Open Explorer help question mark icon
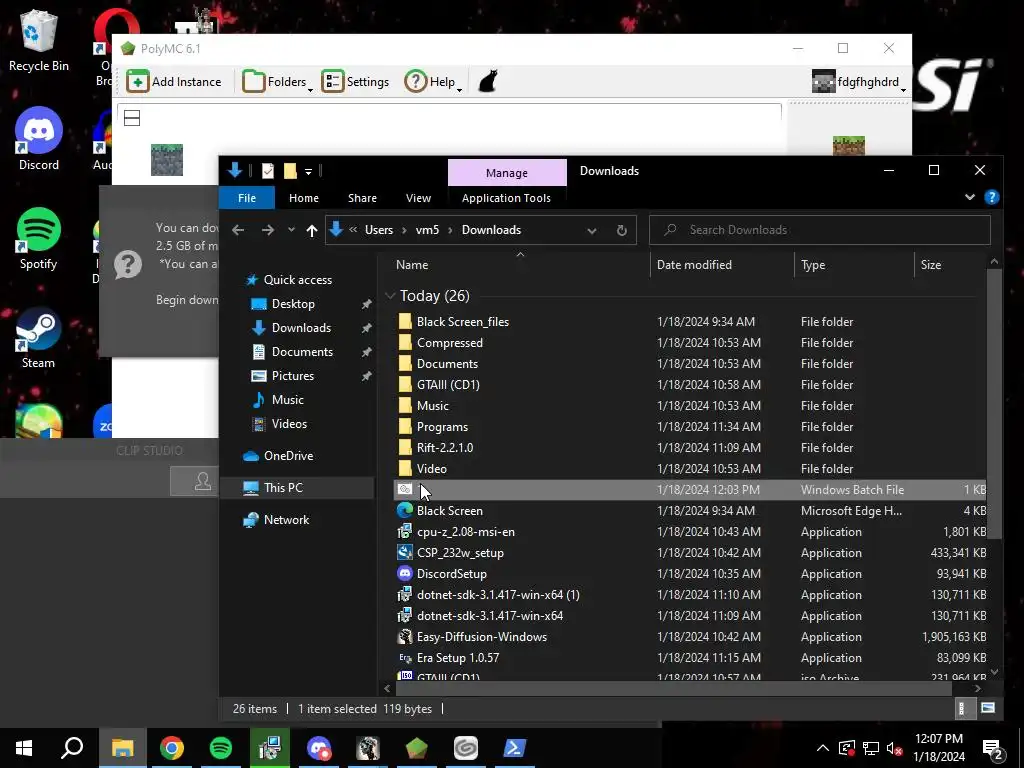 pos(991,197)
